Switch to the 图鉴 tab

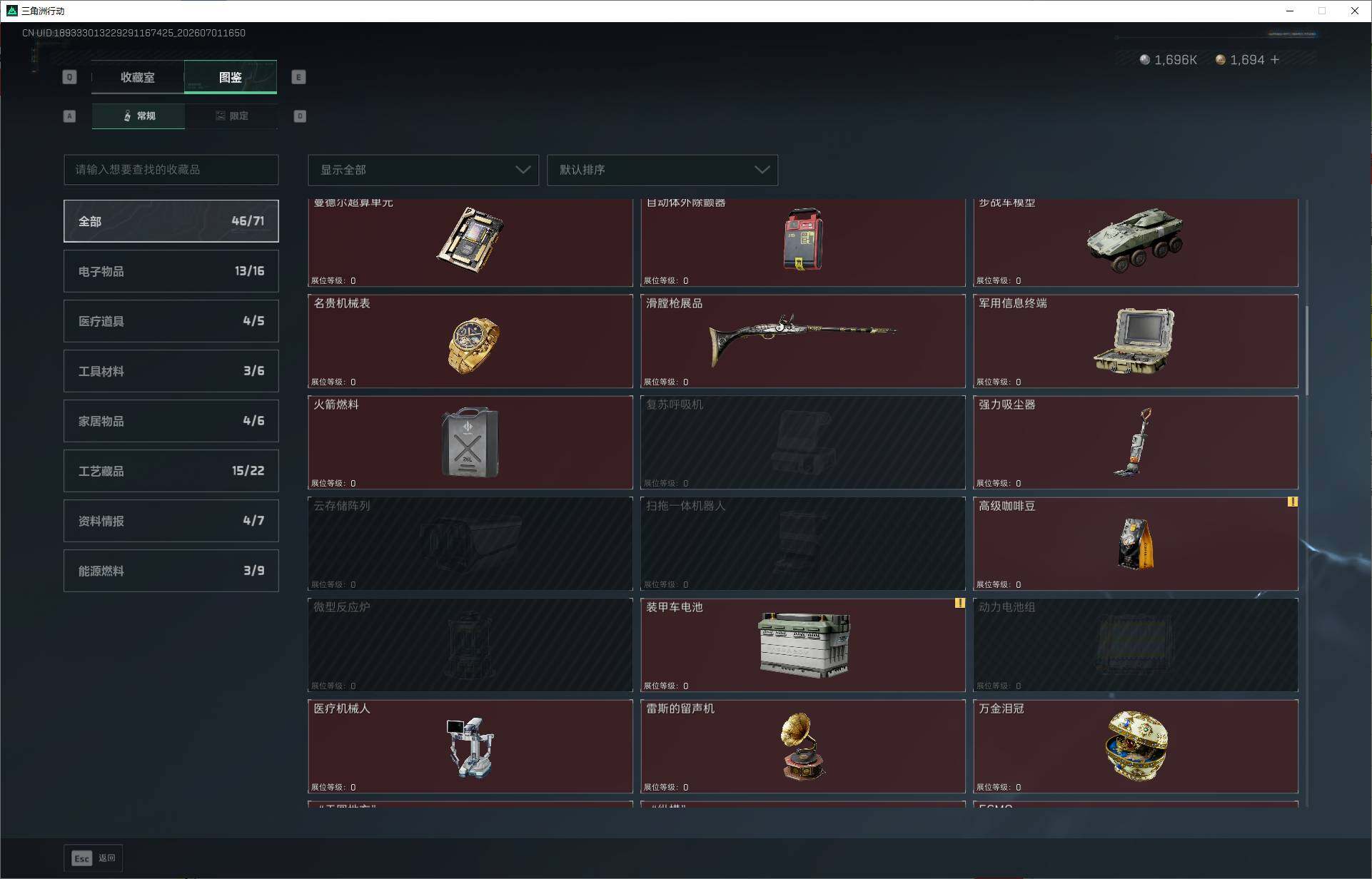click(231, 77)
